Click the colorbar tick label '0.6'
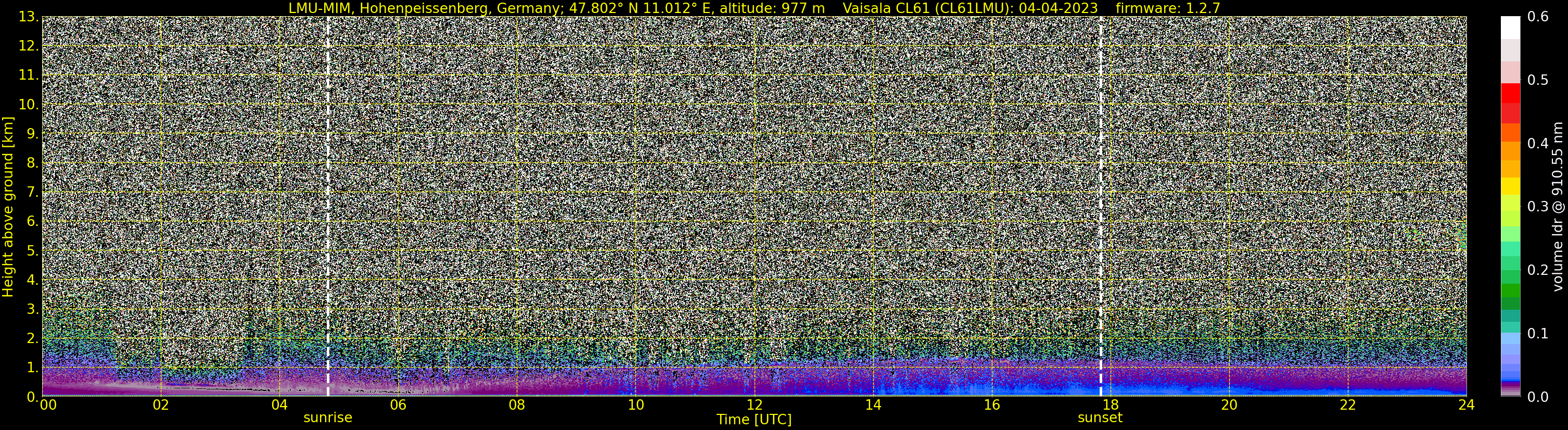 pos(1538,17)
